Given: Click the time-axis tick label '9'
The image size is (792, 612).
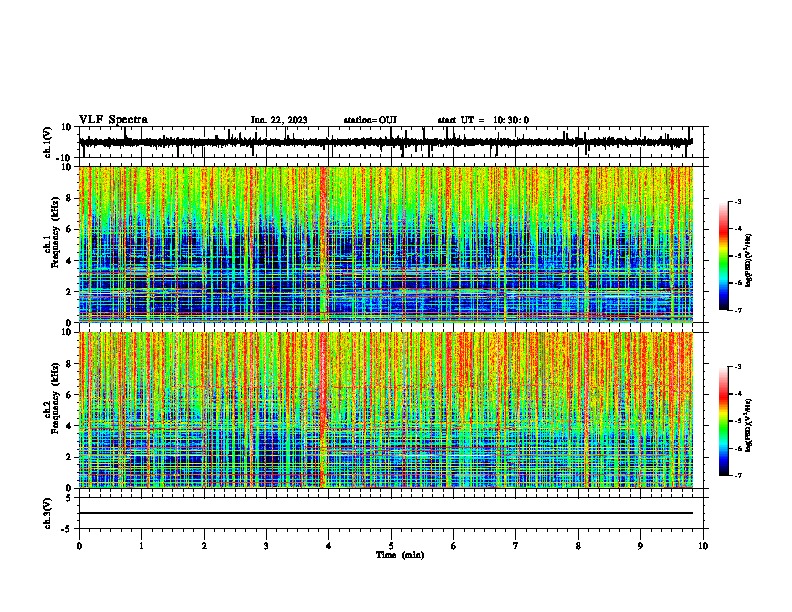Looking at the screenshot, I should point(640,546).
